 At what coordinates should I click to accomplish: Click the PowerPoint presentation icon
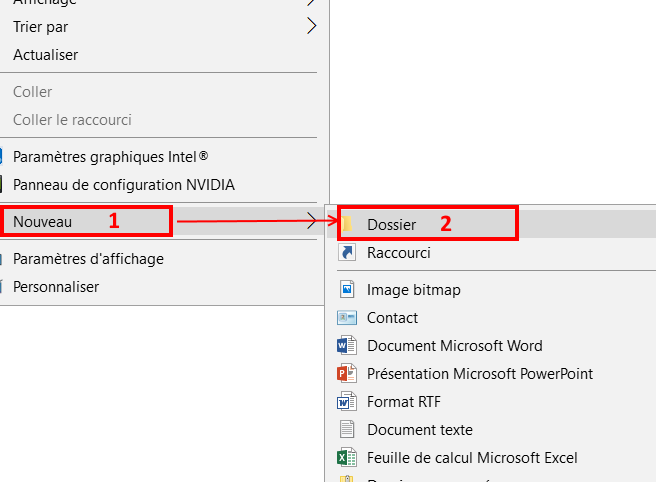[x=347, y=374]
